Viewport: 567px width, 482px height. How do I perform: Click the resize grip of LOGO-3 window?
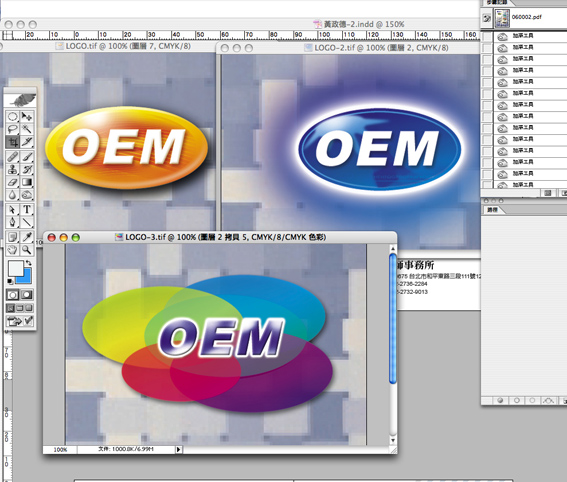[x=393, y=450]
